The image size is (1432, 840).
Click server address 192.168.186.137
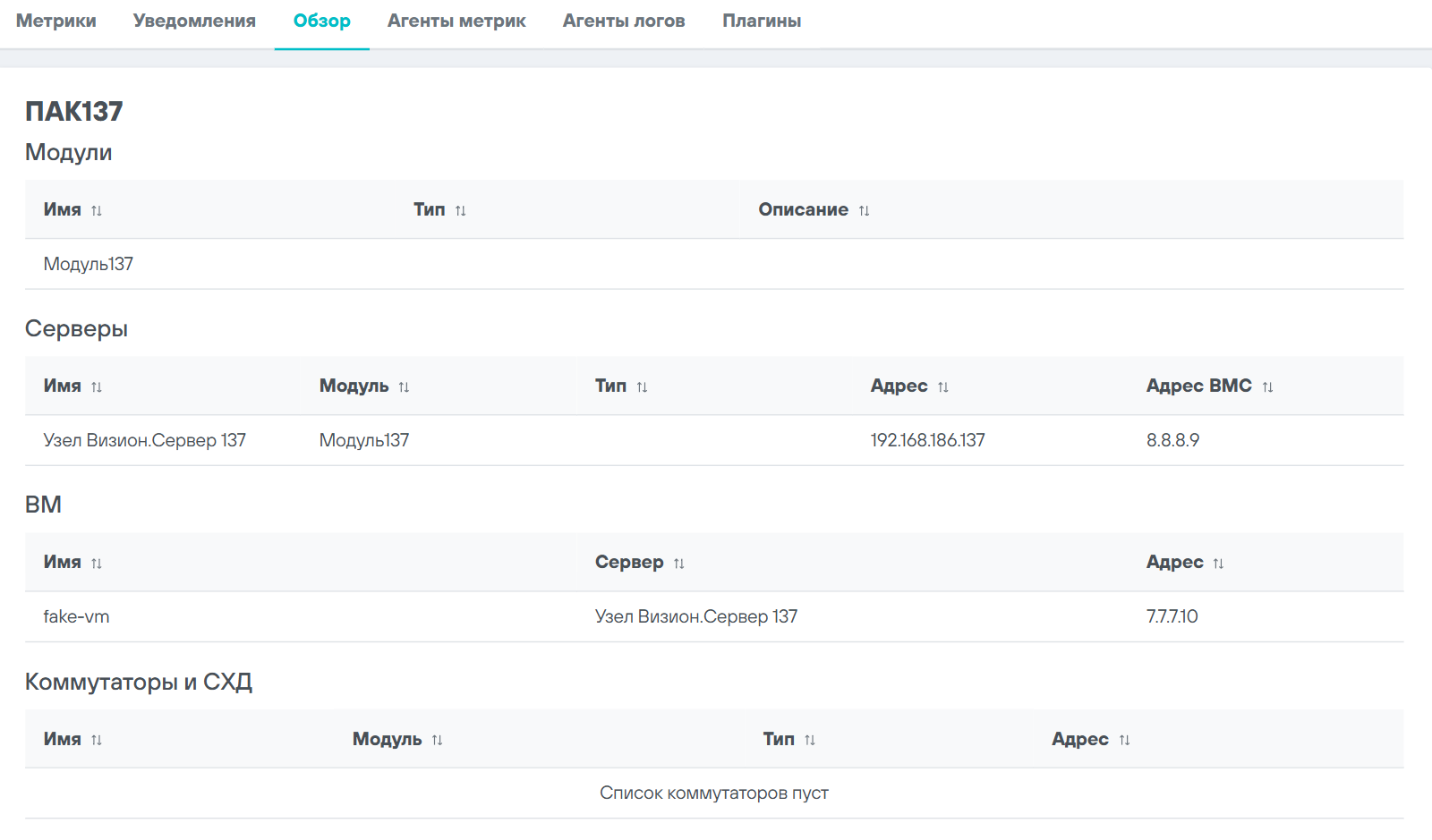tap(927, 440)
